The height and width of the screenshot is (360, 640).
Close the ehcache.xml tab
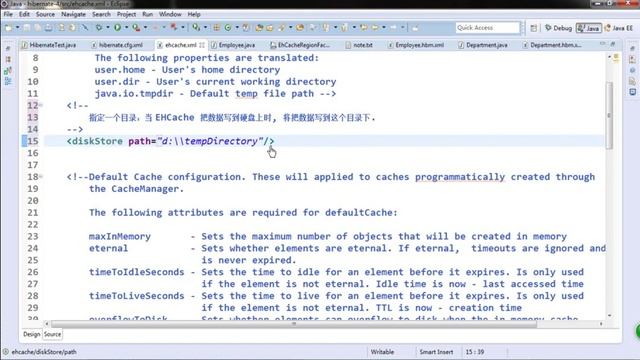click(202, 45)
